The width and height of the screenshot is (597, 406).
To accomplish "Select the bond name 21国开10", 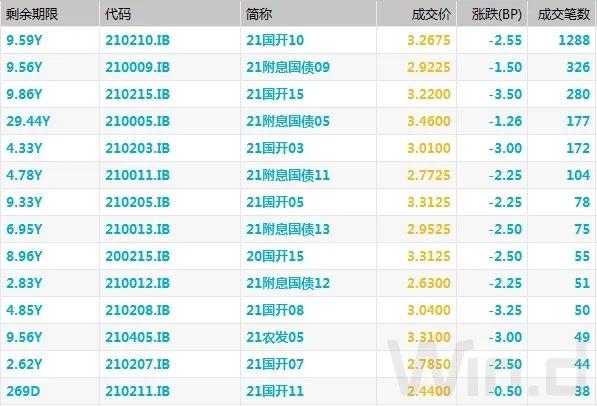I will (275, 40).
